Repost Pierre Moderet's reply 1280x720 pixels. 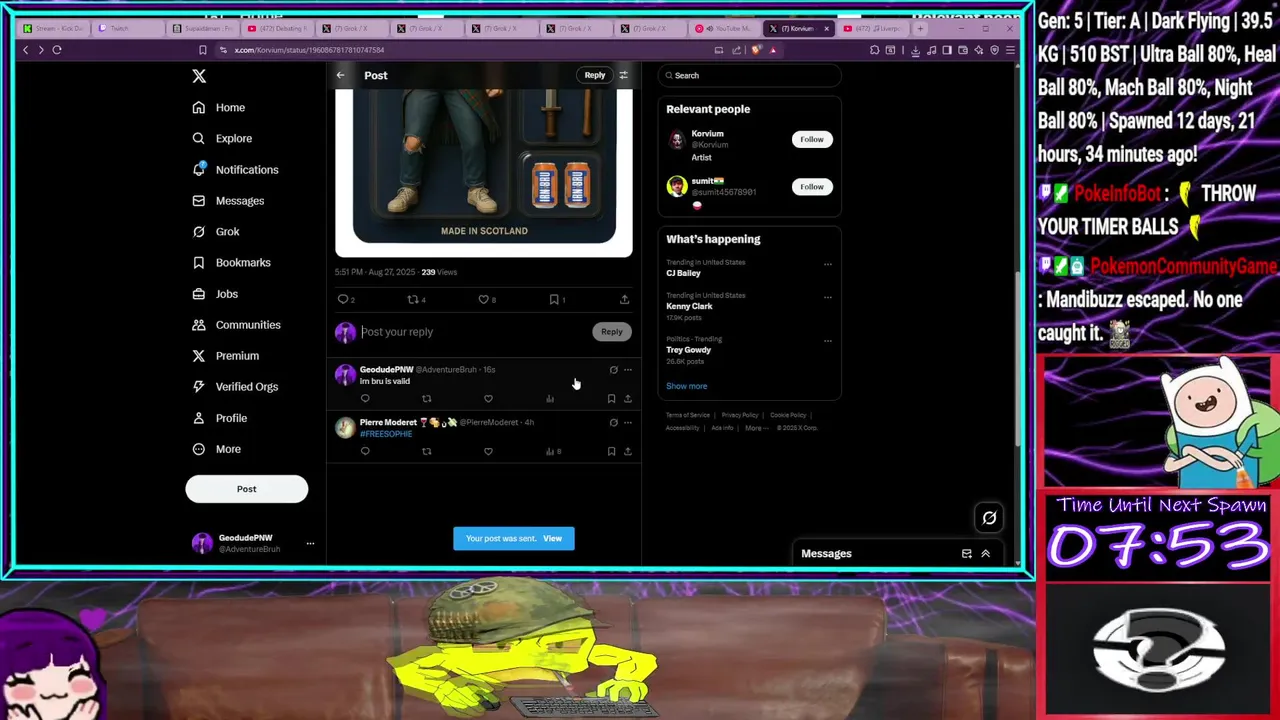click(427, 451)
